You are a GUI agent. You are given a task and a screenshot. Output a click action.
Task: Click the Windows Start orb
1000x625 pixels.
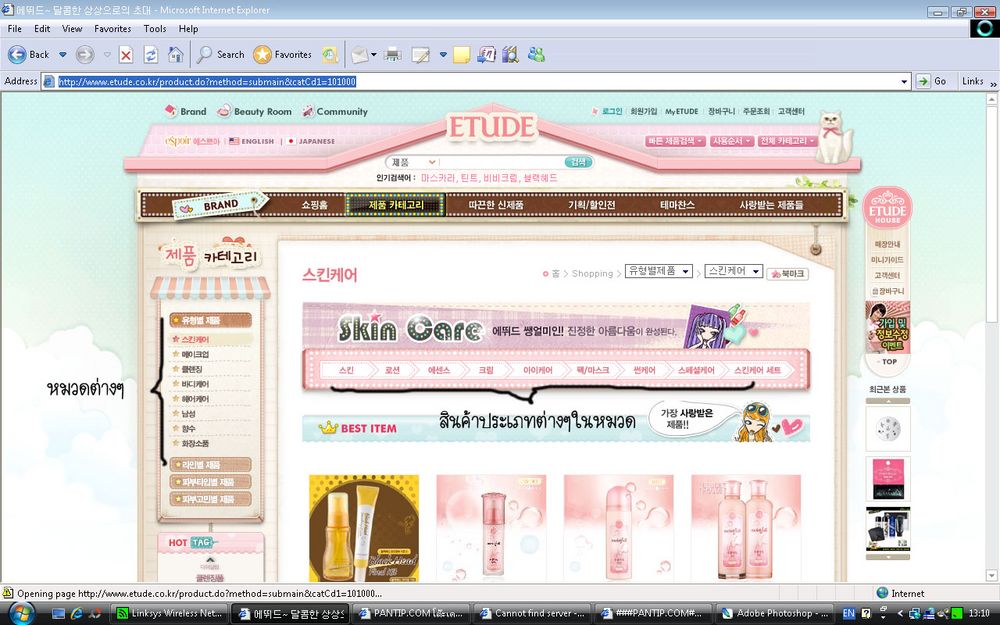[x=22, y=614]
